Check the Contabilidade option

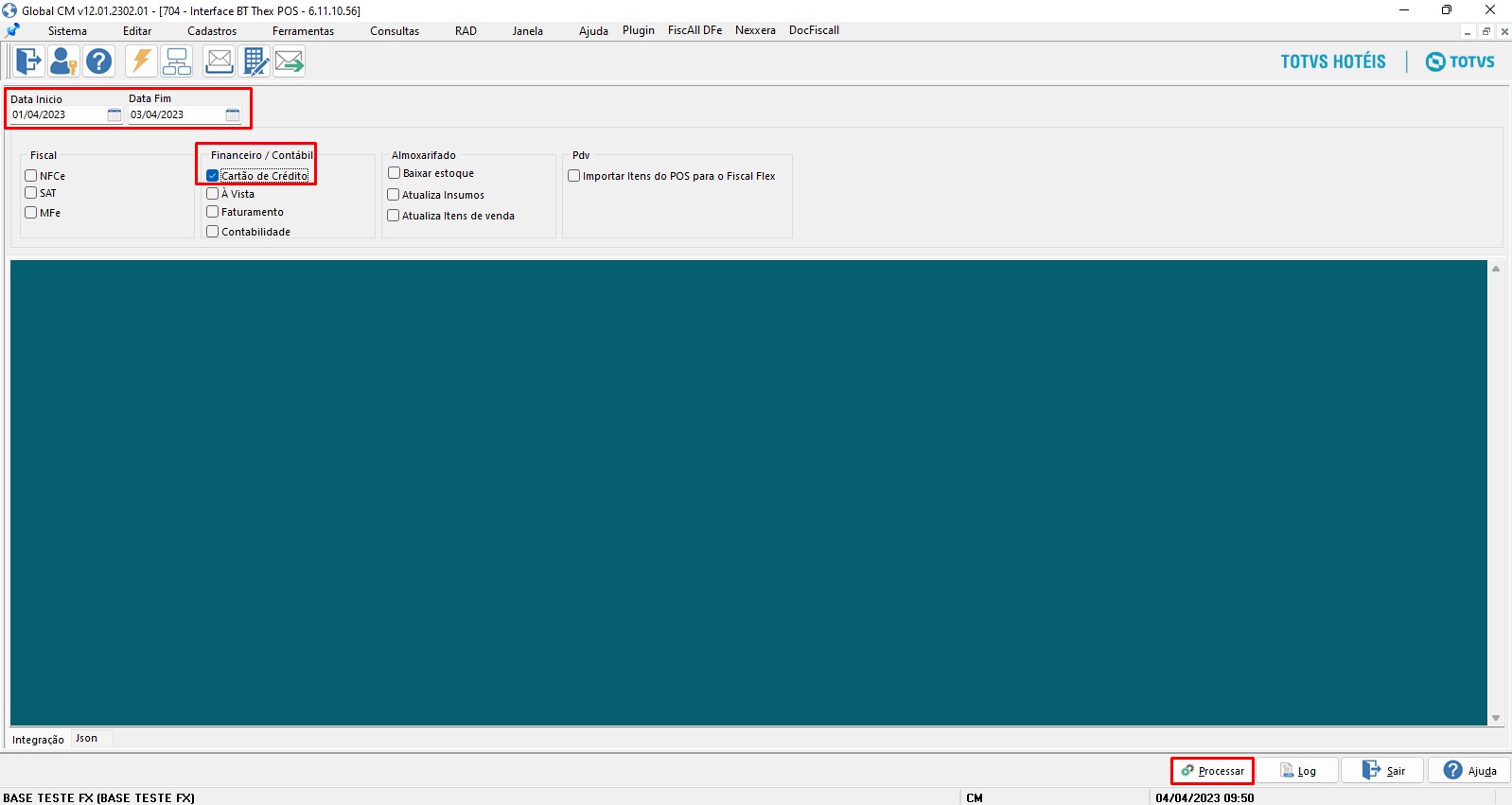tap(212, 232)
